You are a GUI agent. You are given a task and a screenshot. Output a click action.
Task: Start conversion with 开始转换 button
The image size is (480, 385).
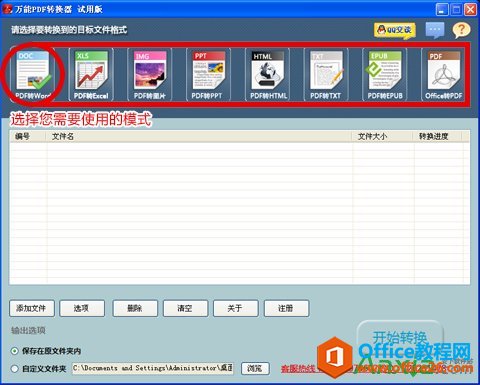tap(400, 338)
